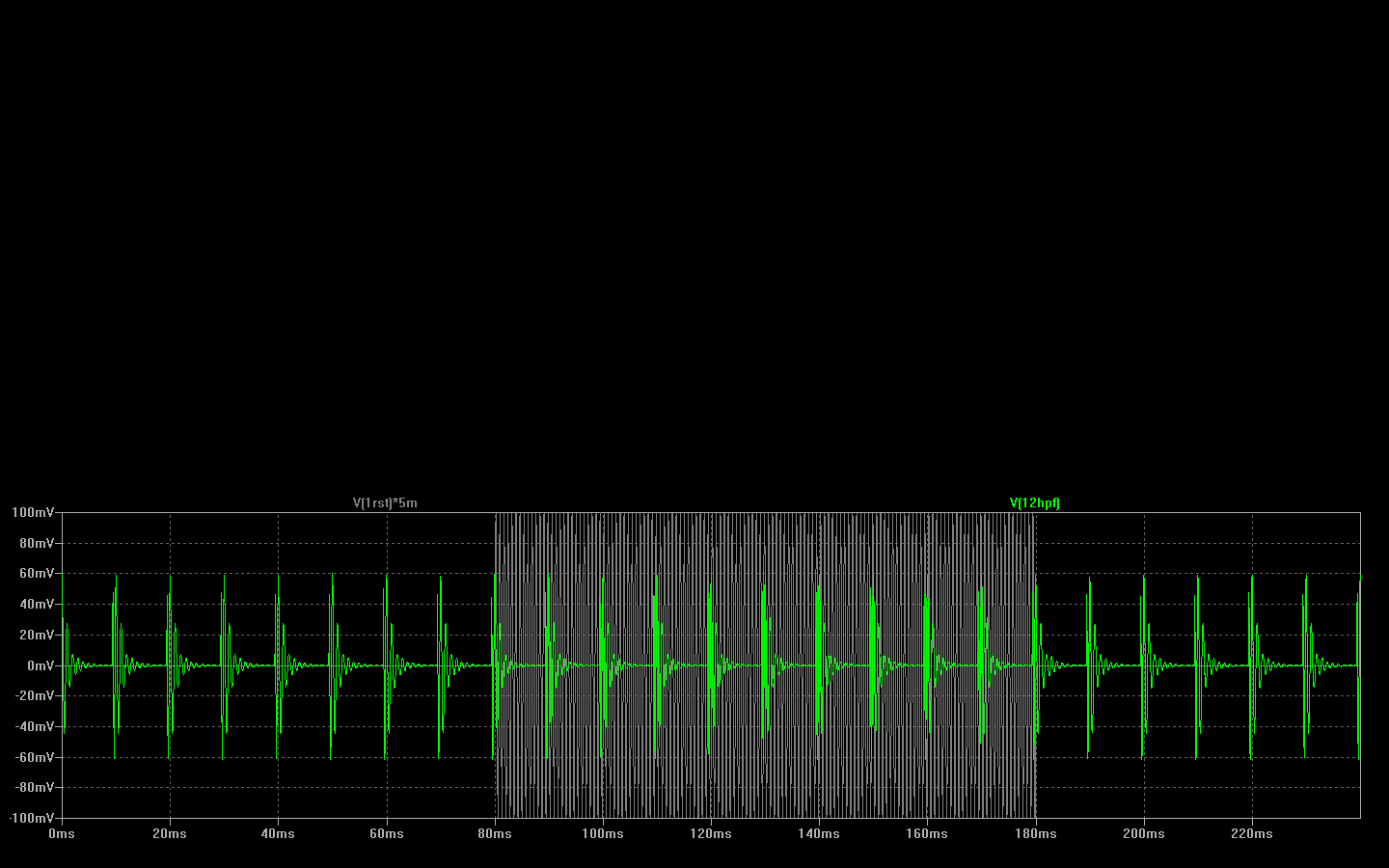Click the 60mV vertical axis label
Viewport: 1389px width, 868px height.
coord(37,573)
